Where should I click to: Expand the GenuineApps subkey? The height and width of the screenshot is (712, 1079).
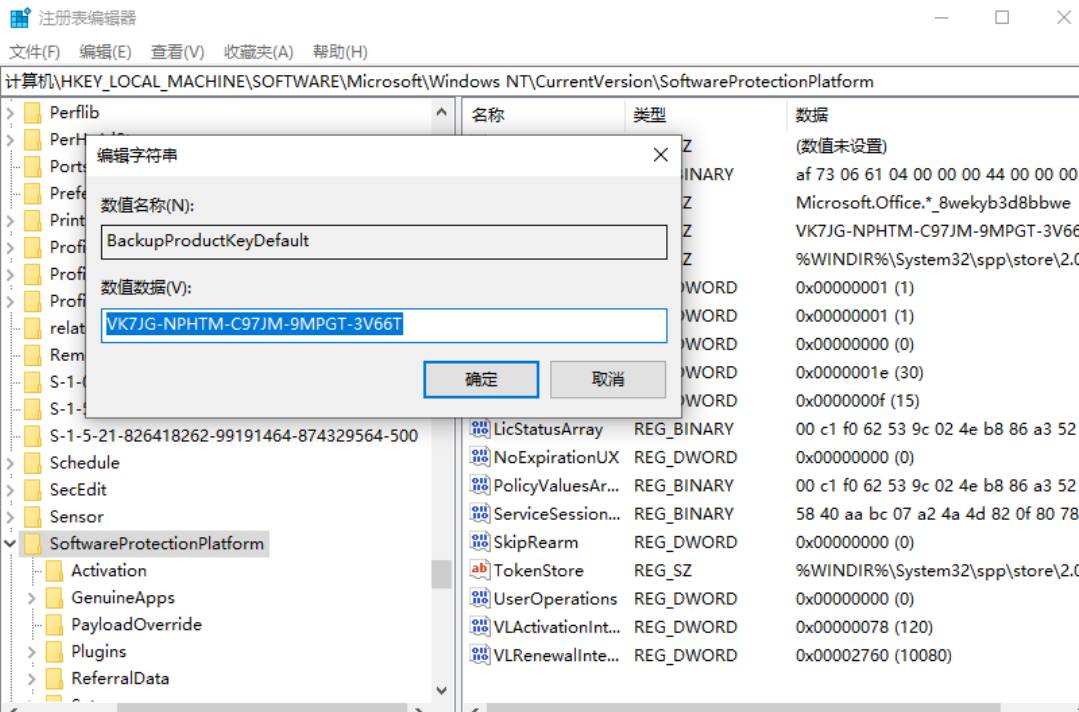tap(32, 598)
